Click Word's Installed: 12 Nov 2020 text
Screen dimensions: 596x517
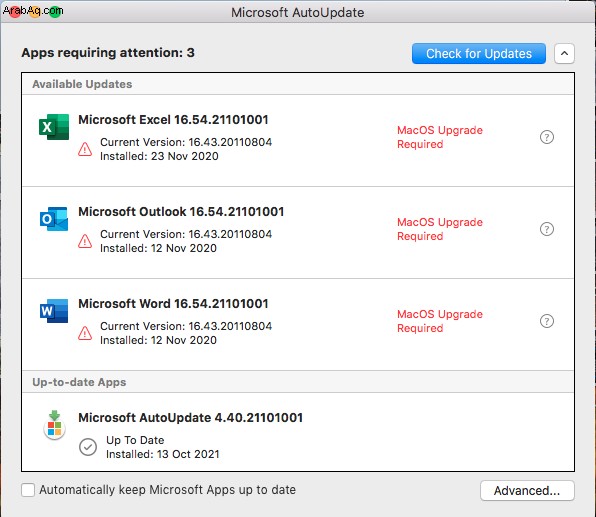pos(158,340)
